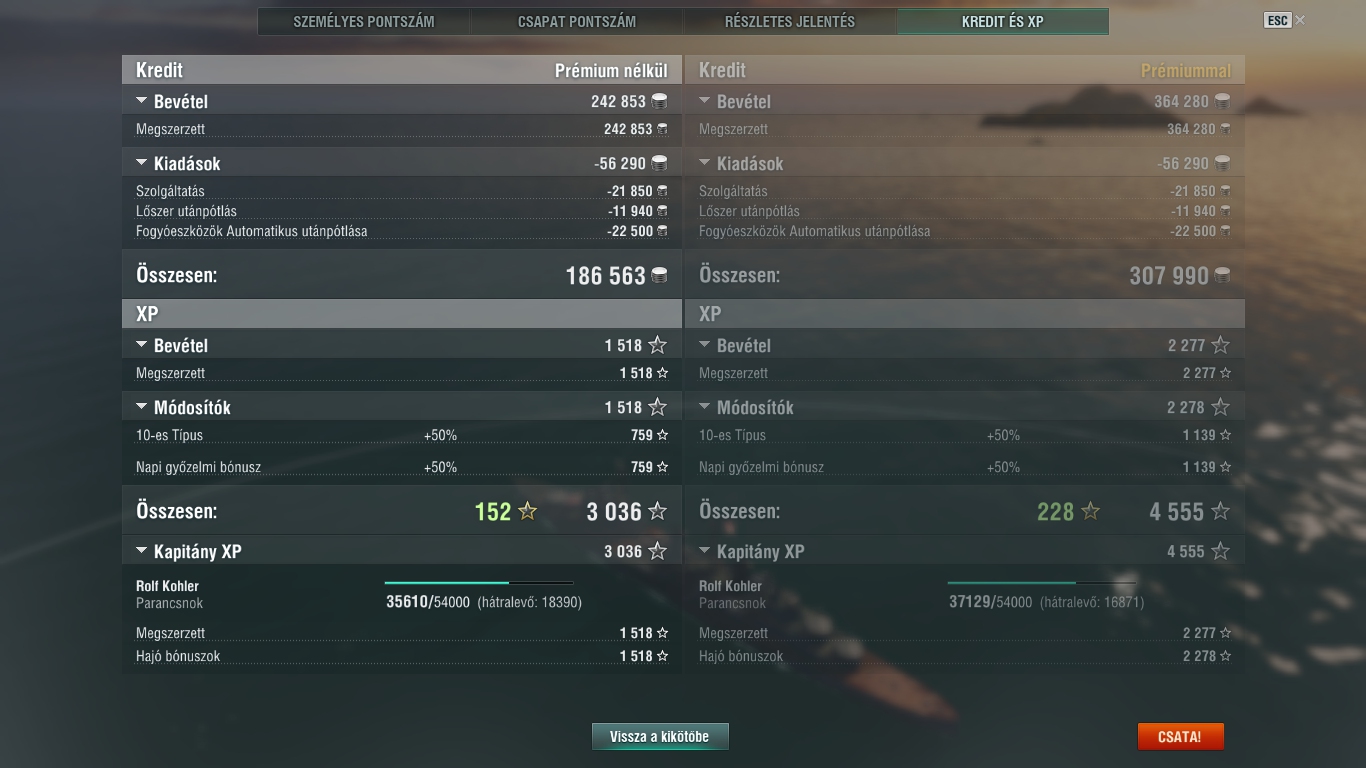
Task: Open the Részletes jelentés tab
Action: [x=790, y=21]
